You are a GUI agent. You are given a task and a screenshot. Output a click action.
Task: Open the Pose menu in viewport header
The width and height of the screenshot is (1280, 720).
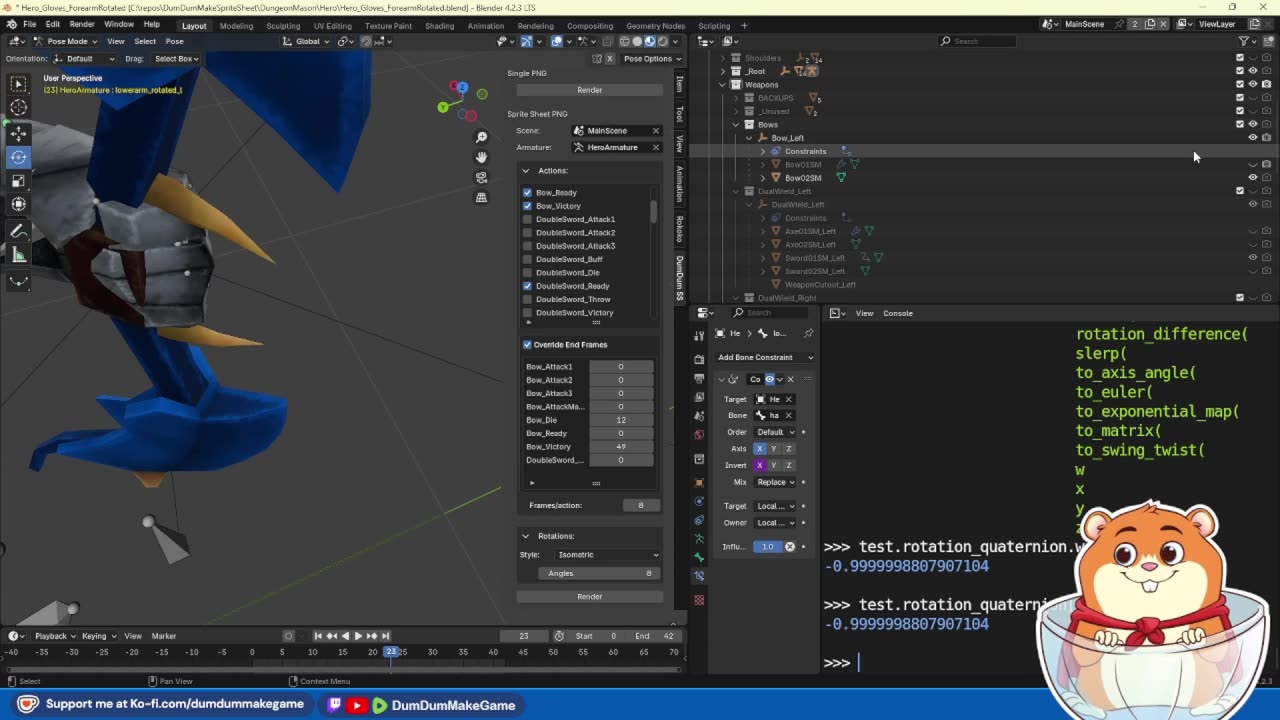coord(174,41)
